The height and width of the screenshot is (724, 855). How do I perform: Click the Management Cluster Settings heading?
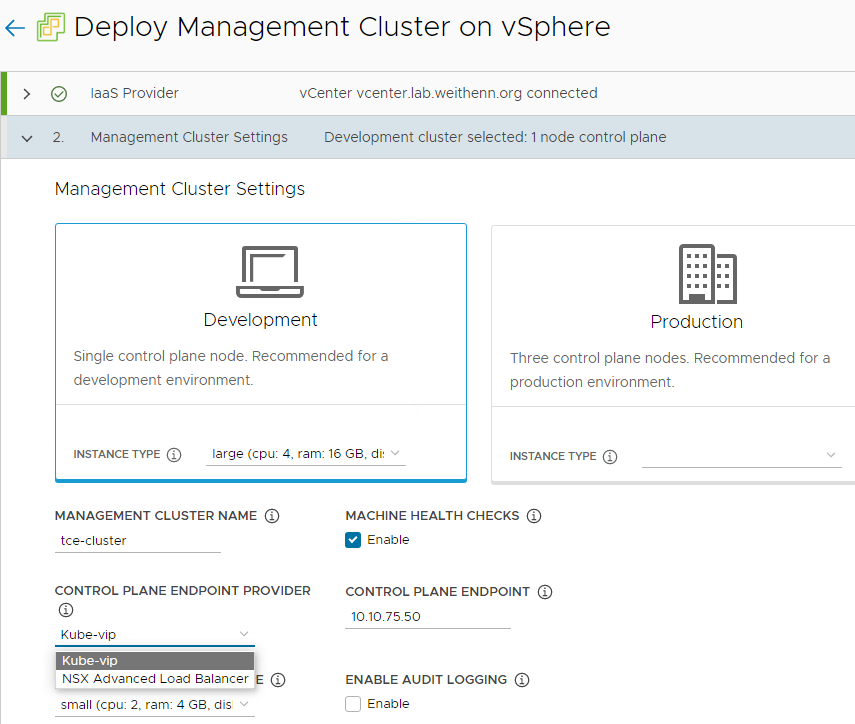180,189
